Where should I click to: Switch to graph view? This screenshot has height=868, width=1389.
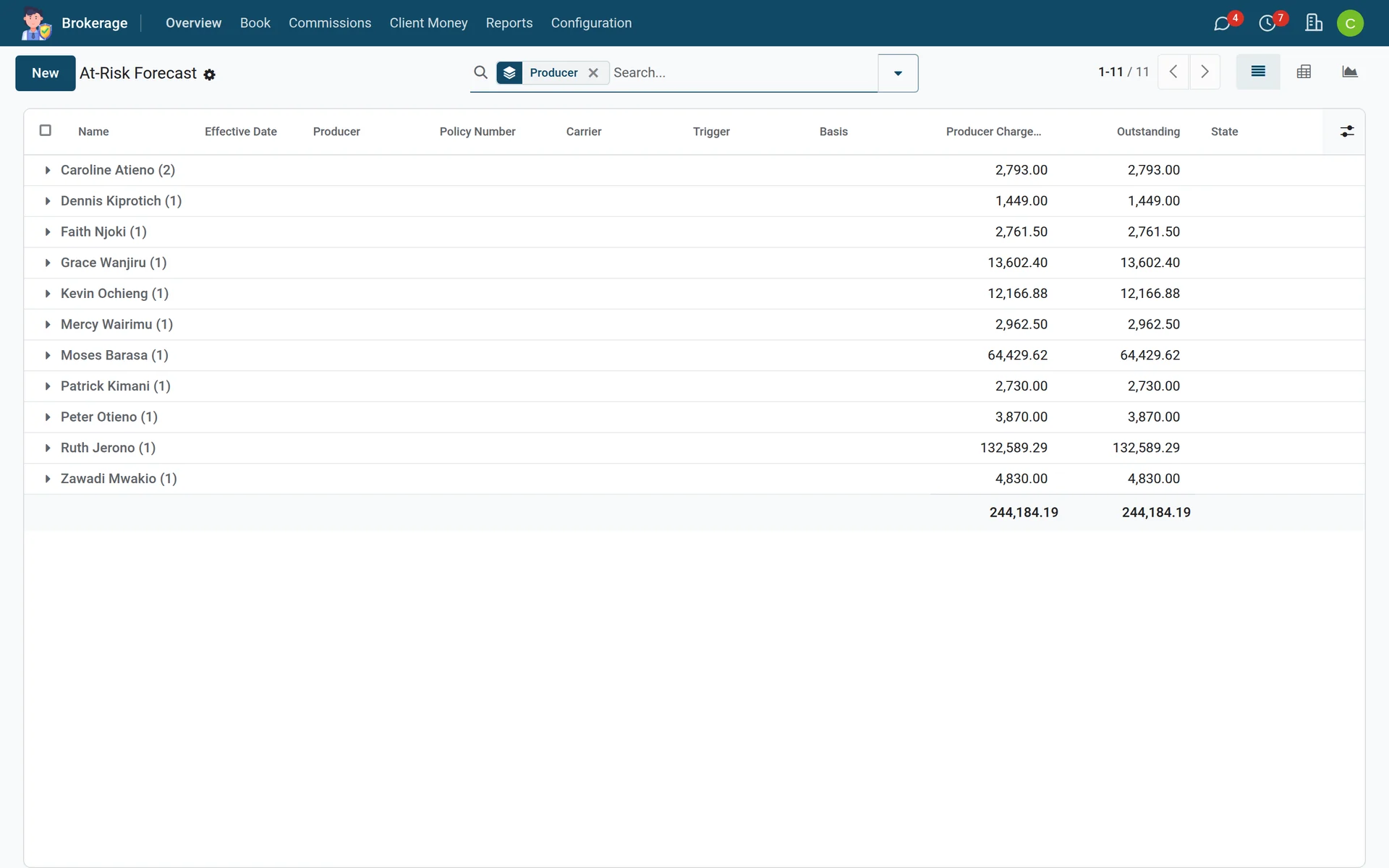coord(1349,72)
